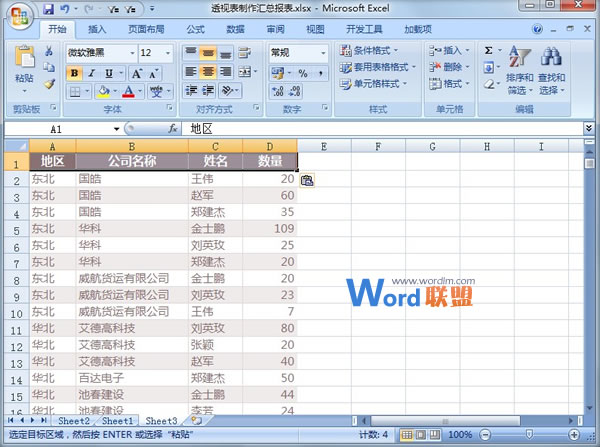Click the formula bar showing 地区
The image size is (600, 447).
point(383,129)
